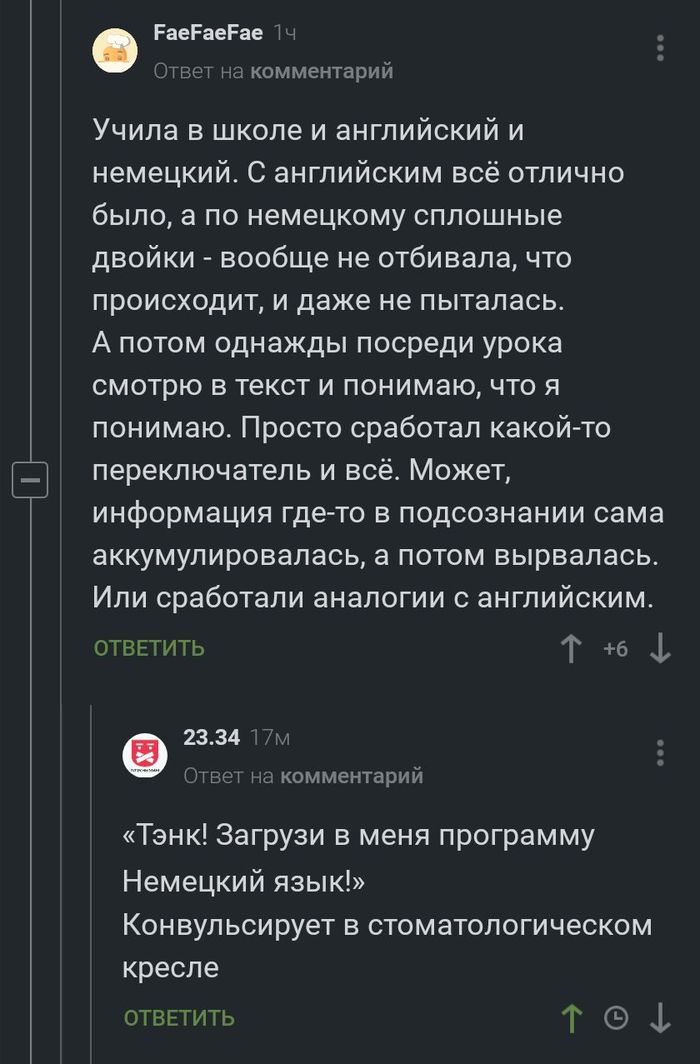Open three-dot menu on FaeFaeFae's comment
The height and width of the screenshot is (1064, 700).
(x=660, y=48)
